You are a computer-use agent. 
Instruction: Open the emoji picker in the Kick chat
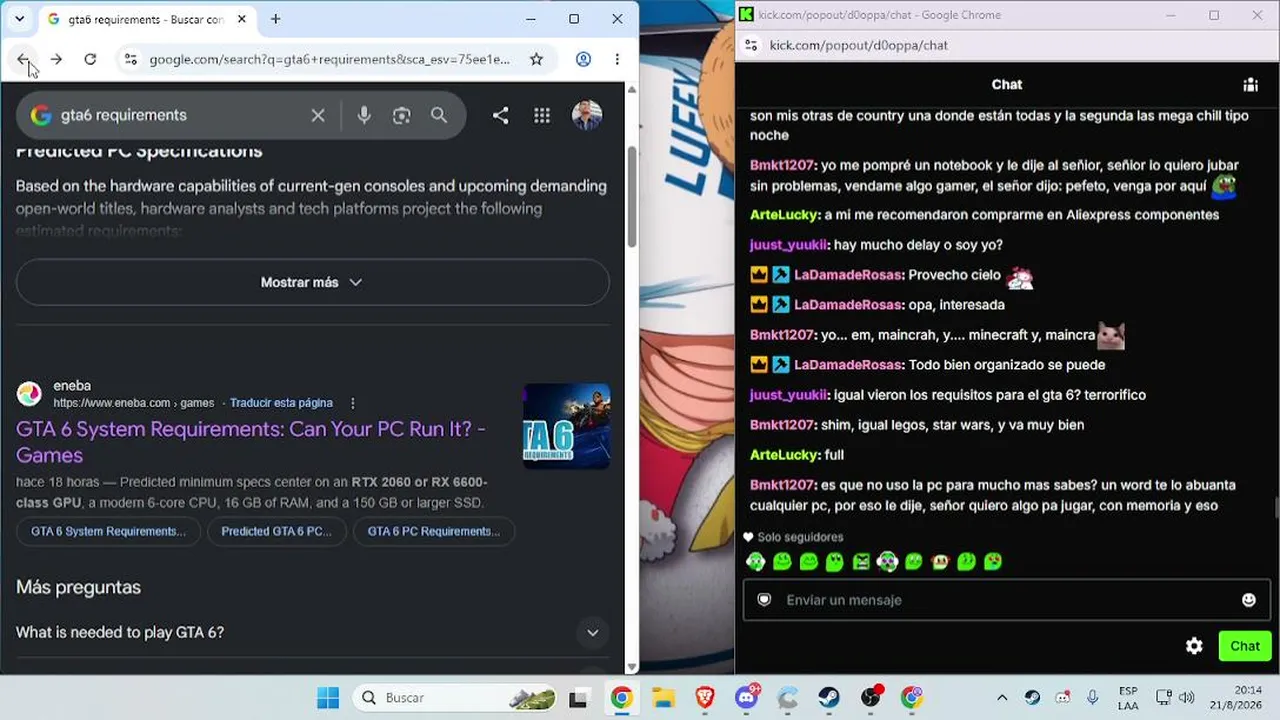pyautogui.click(x=1248, y=600)
